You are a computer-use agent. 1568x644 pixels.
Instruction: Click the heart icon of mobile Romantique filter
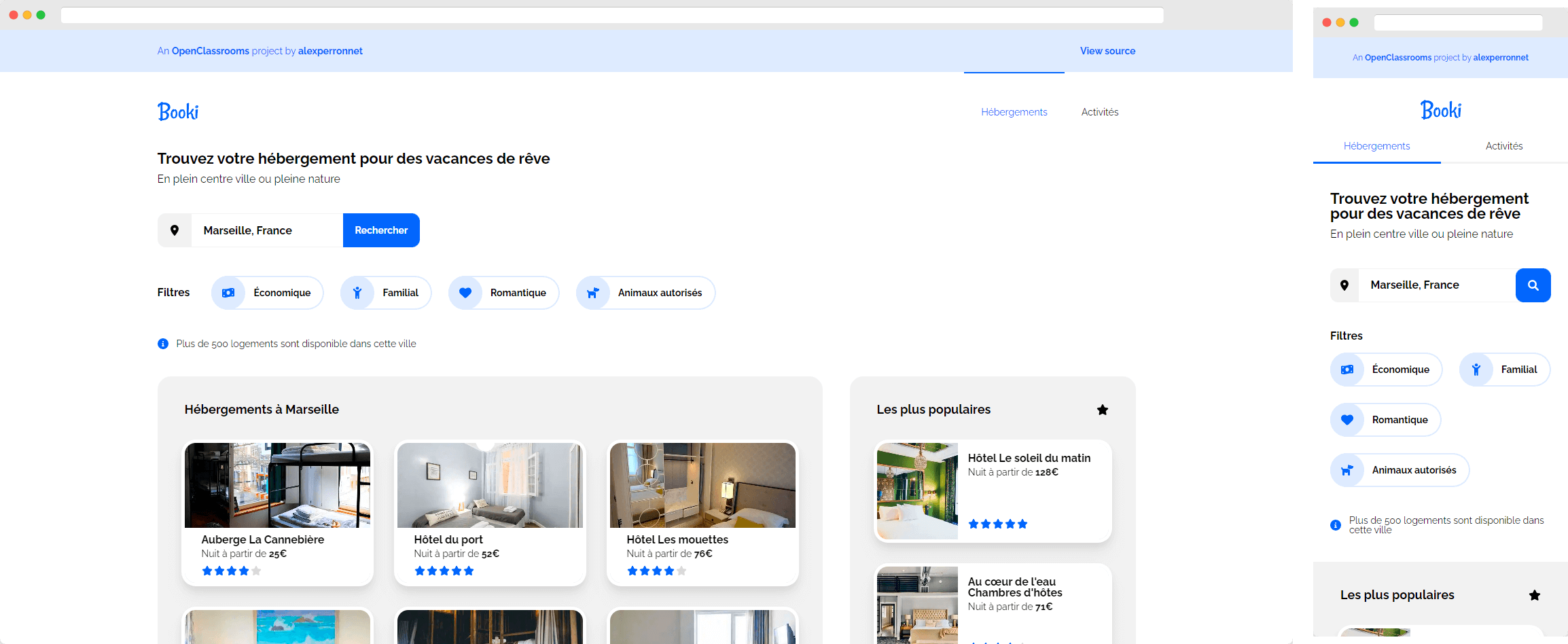(1347, 420)
